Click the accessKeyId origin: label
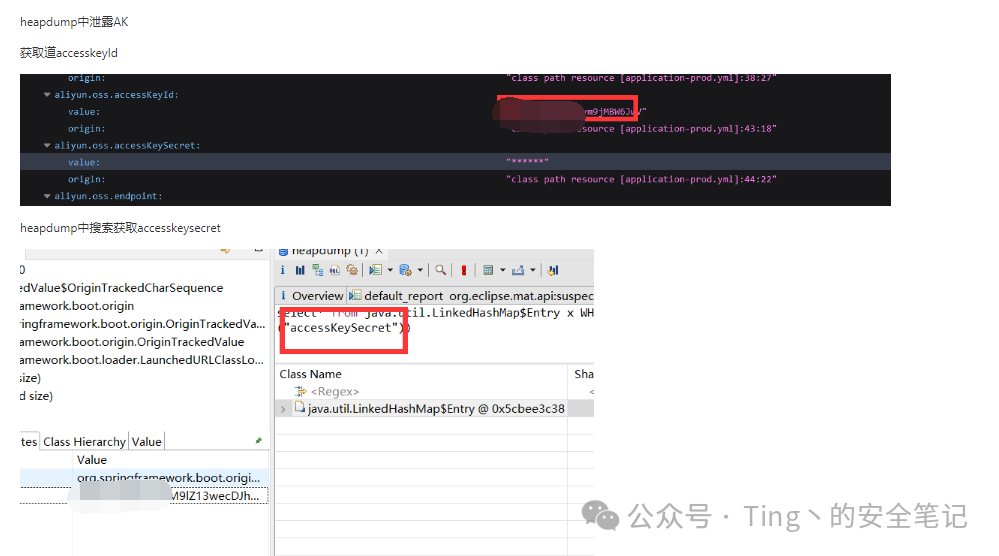The width and height of the screenshot is (999, 556). 87,129
